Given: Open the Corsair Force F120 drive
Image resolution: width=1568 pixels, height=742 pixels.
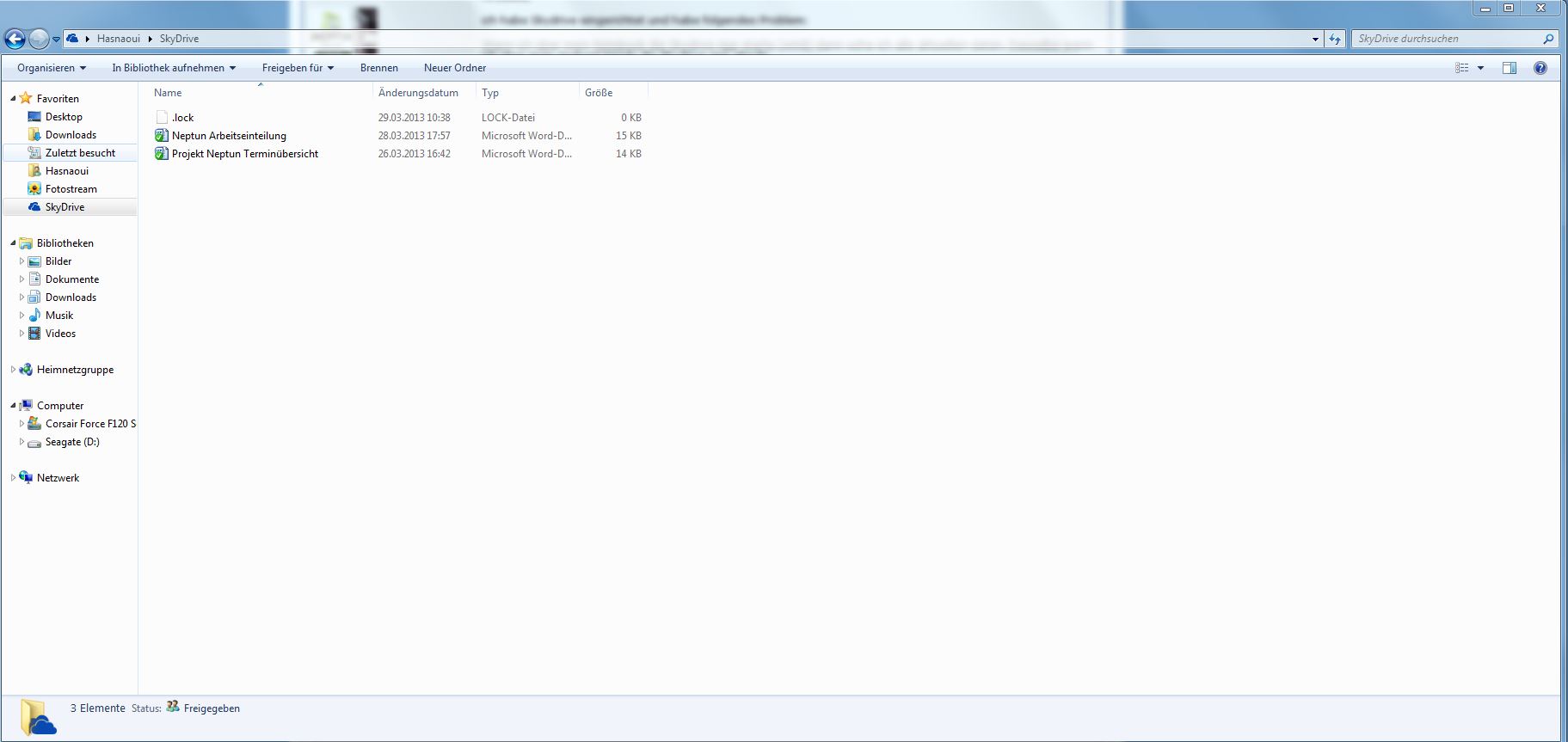Looking at the screenshot, I should (x=89, y=424).
